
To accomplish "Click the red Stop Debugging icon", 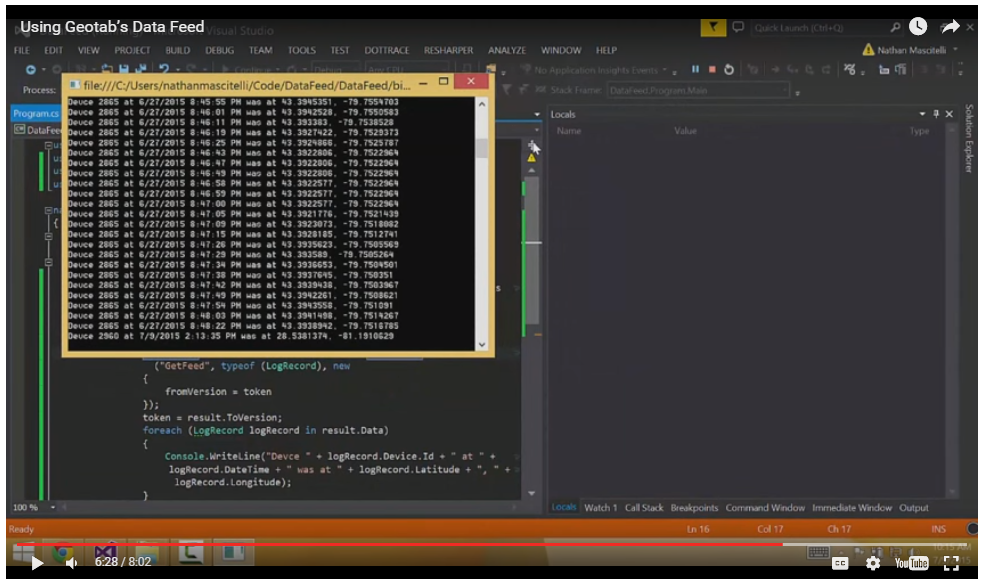I will coord(711,70).
